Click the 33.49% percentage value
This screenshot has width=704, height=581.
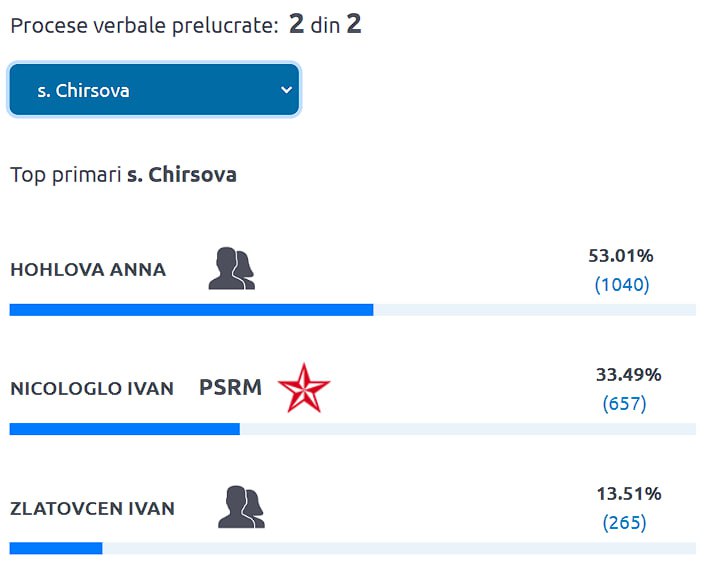point(629,374)
